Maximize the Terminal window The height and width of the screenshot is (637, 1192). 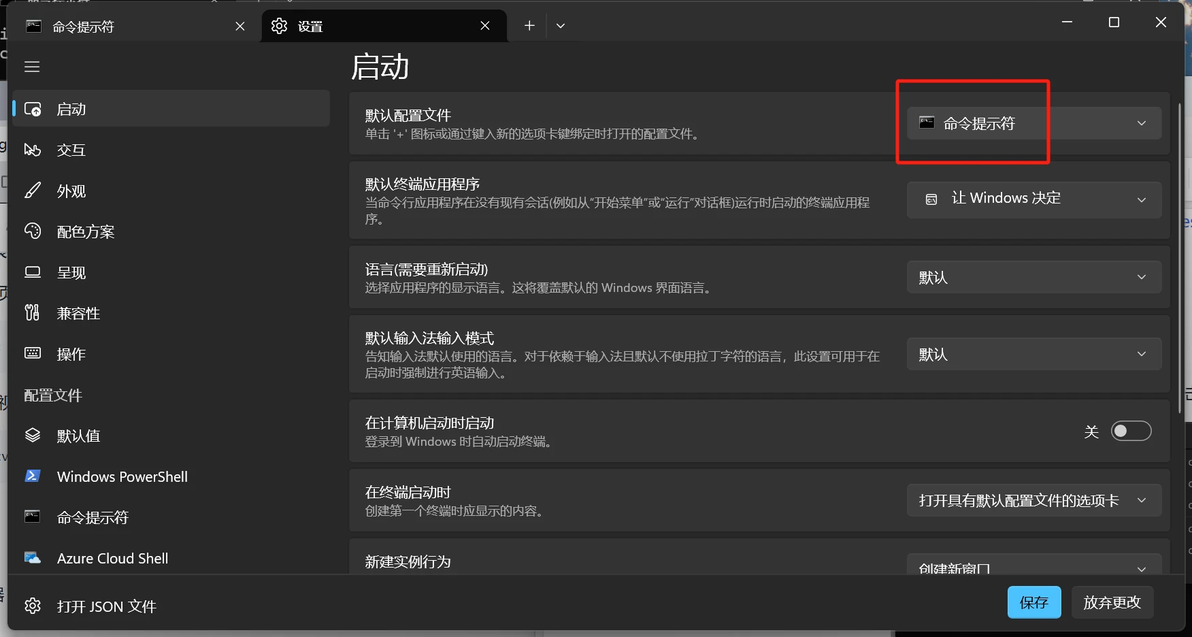coord(1114,23)
